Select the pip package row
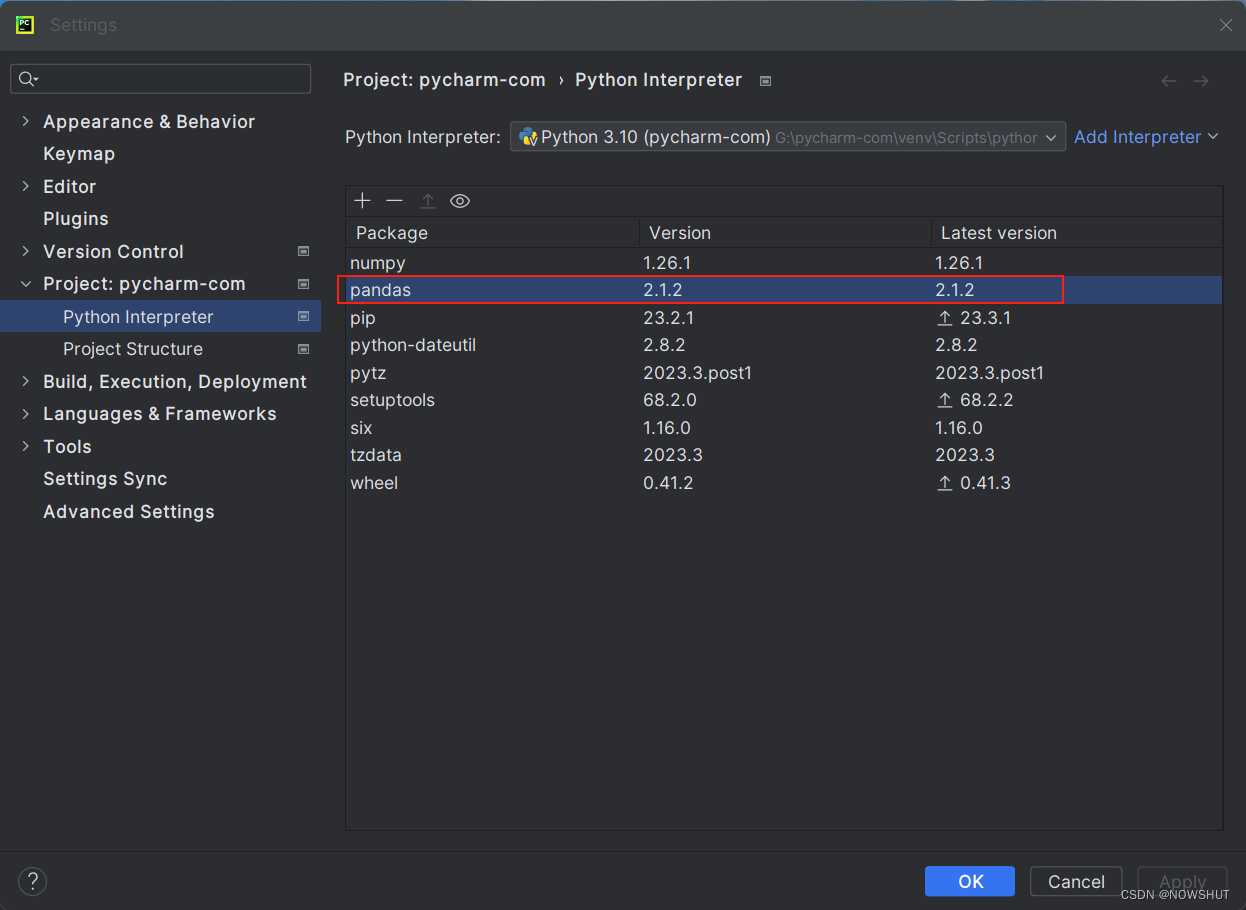The width and height of the screenshot is (1246, 910). pos(784,318)
